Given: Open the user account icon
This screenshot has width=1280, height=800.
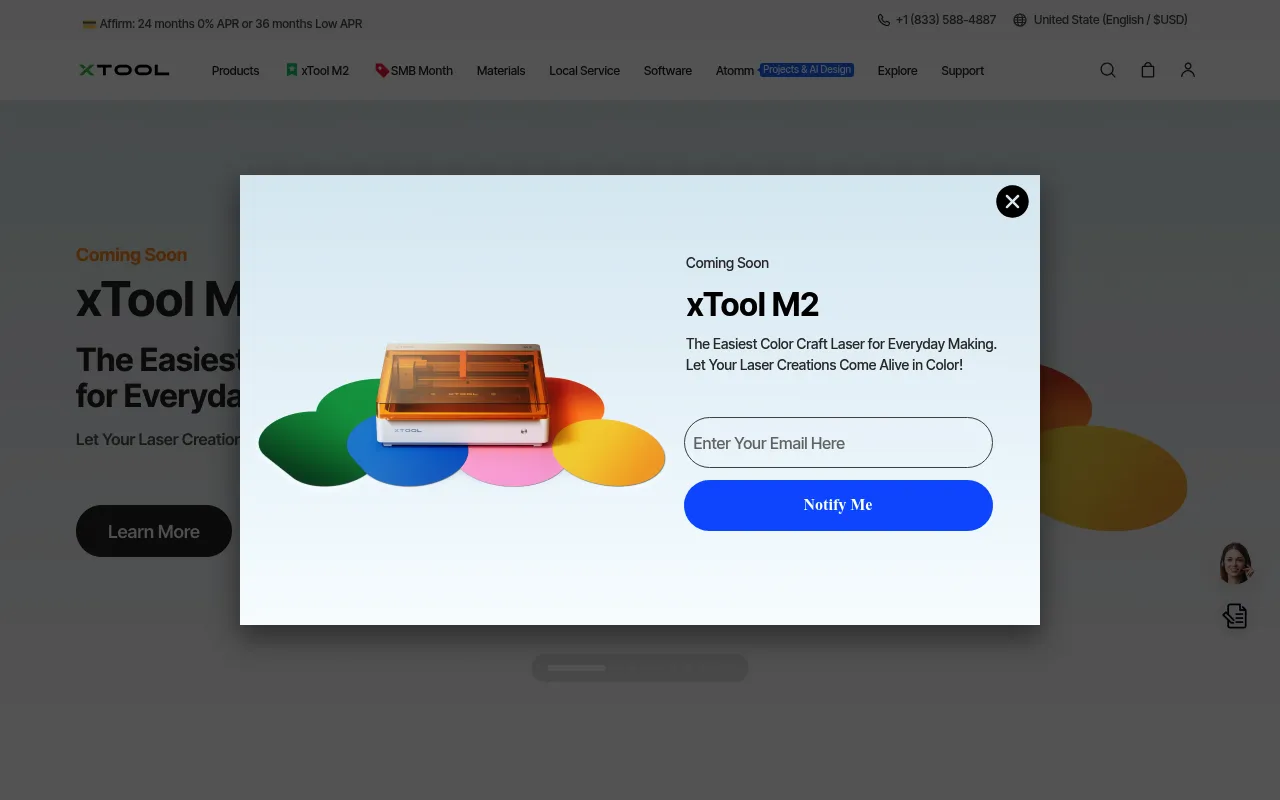Looking at the screenshot, I should (x=1188, y=70).
